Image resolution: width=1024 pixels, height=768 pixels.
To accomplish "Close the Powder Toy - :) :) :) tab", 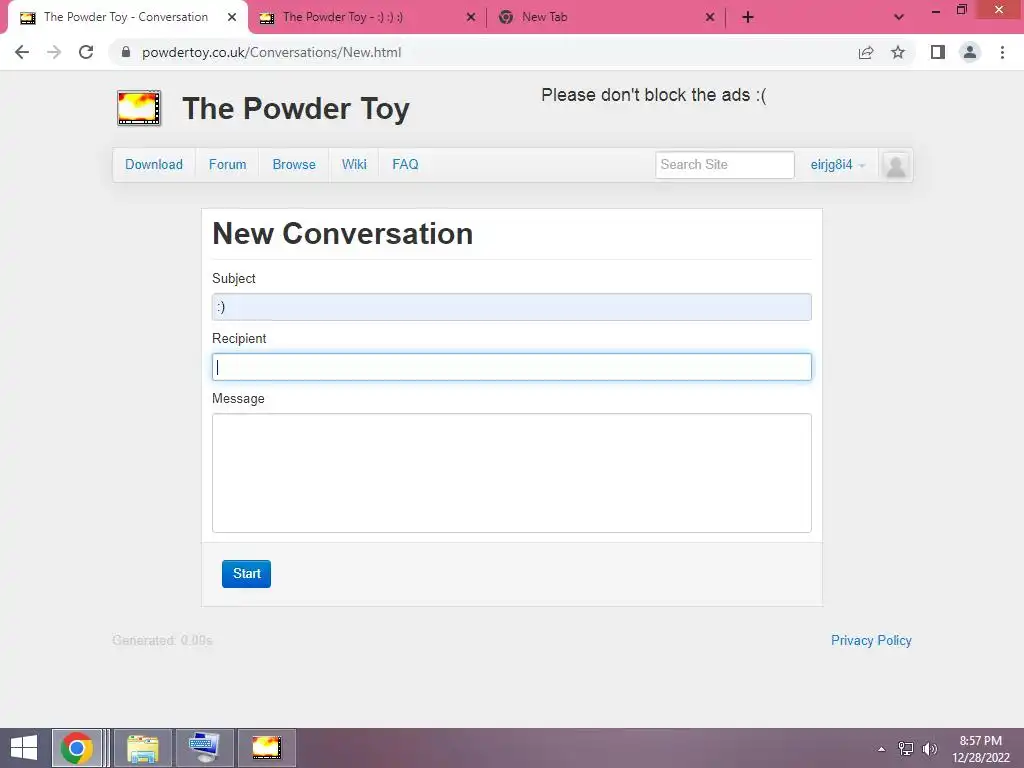I will tap(471, 17).
